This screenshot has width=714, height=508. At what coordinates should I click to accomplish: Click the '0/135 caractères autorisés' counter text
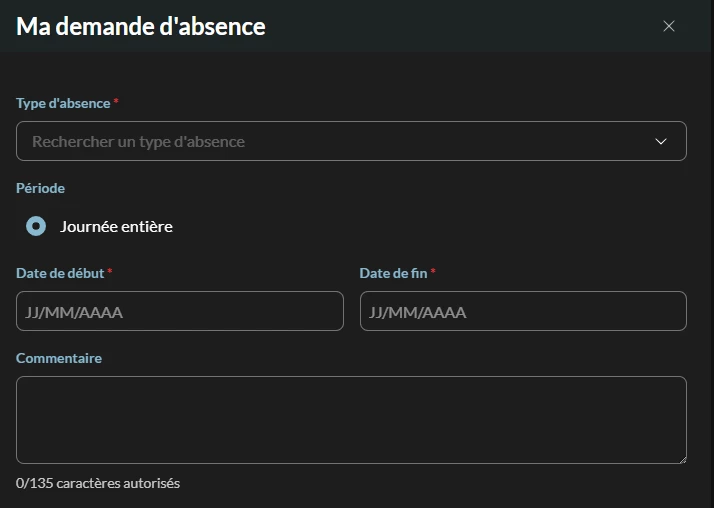(x=98, y=483)
